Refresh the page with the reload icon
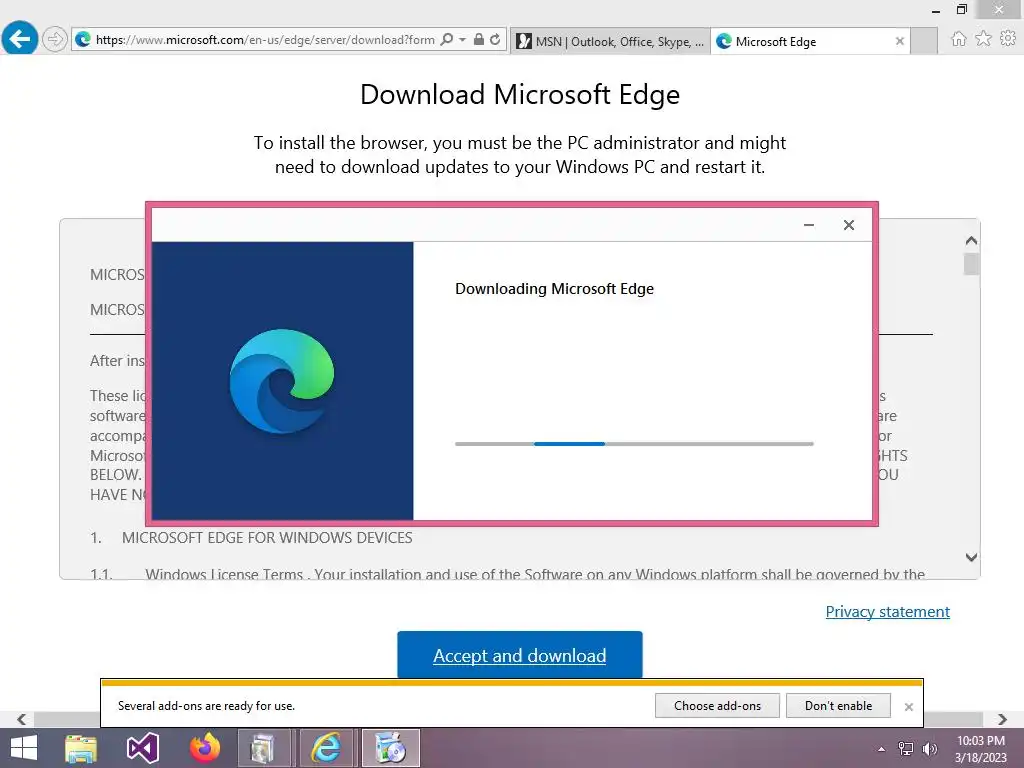The image size is (1024, 768). (x=495, y=39)
